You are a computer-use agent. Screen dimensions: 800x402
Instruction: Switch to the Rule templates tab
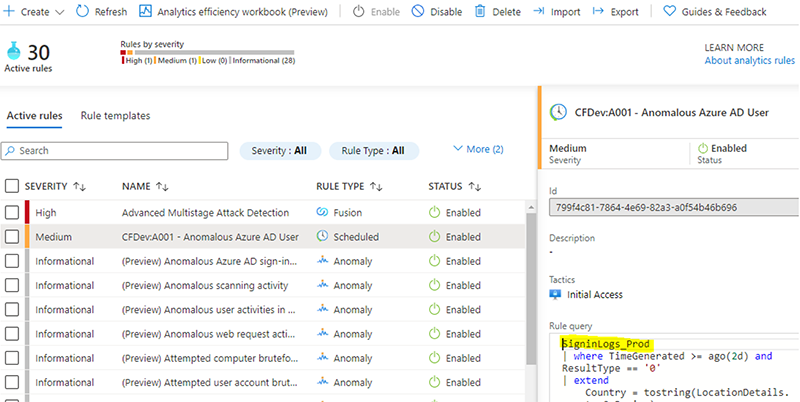point(115,116)
